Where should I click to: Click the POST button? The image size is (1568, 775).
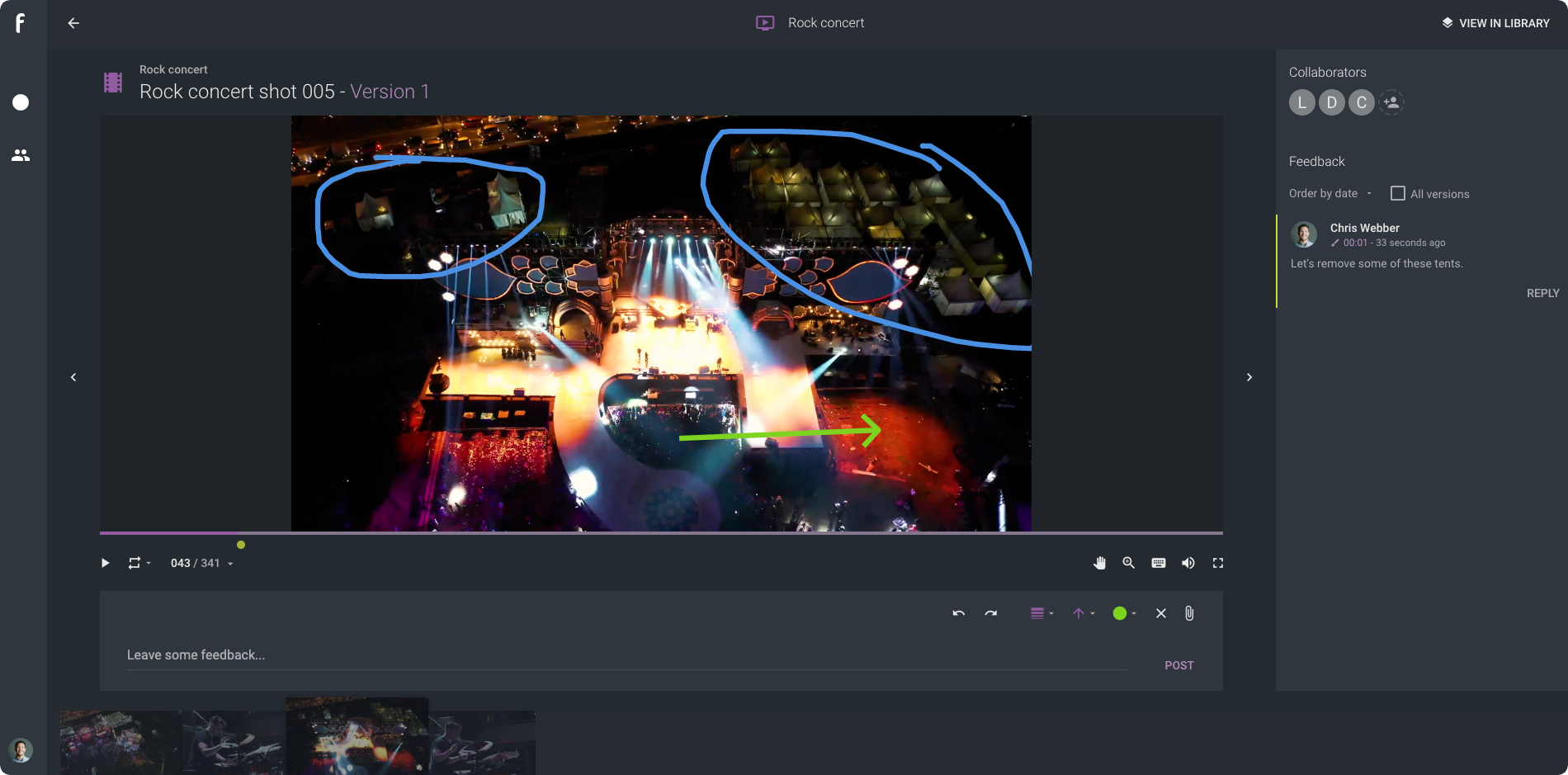pyautogui.click(x=1179, y=665)
